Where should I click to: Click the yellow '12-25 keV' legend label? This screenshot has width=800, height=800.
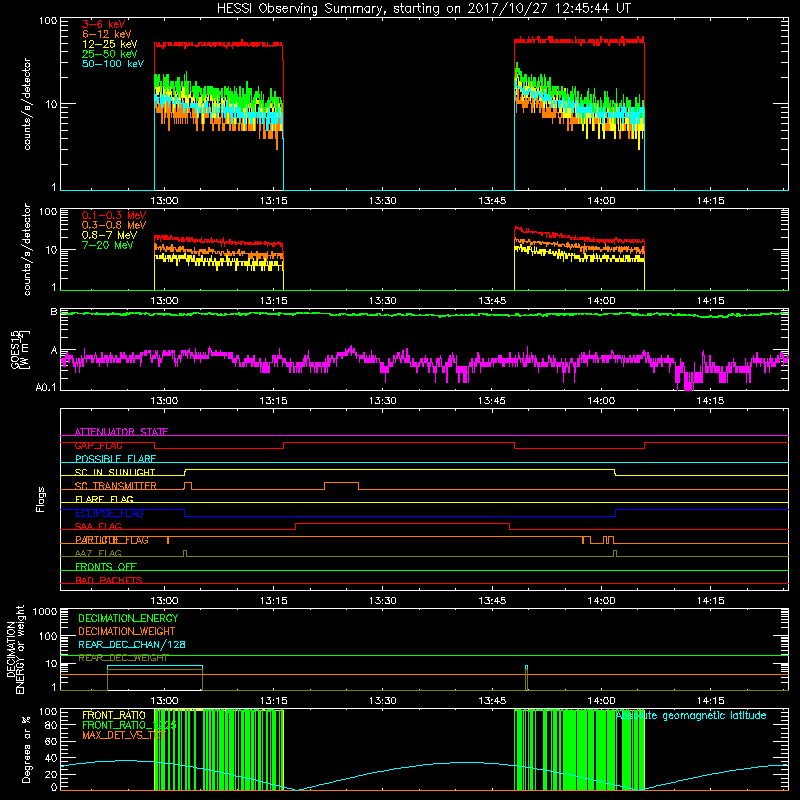(110, 44)
